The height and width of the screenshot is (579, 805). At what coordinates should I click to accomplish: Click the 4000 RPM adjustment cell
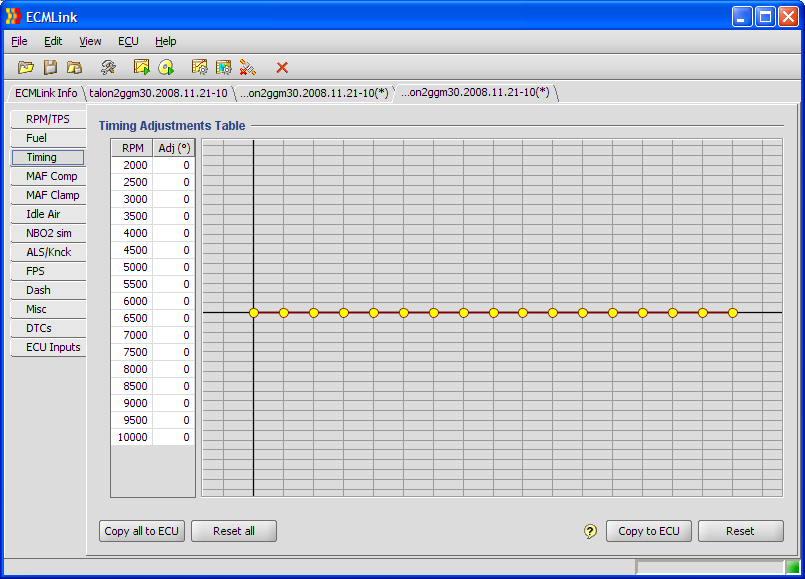[x=172, y=233]
